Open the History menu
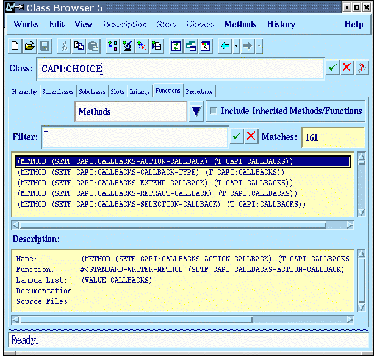The image size is (379, 361). point(281,24)
